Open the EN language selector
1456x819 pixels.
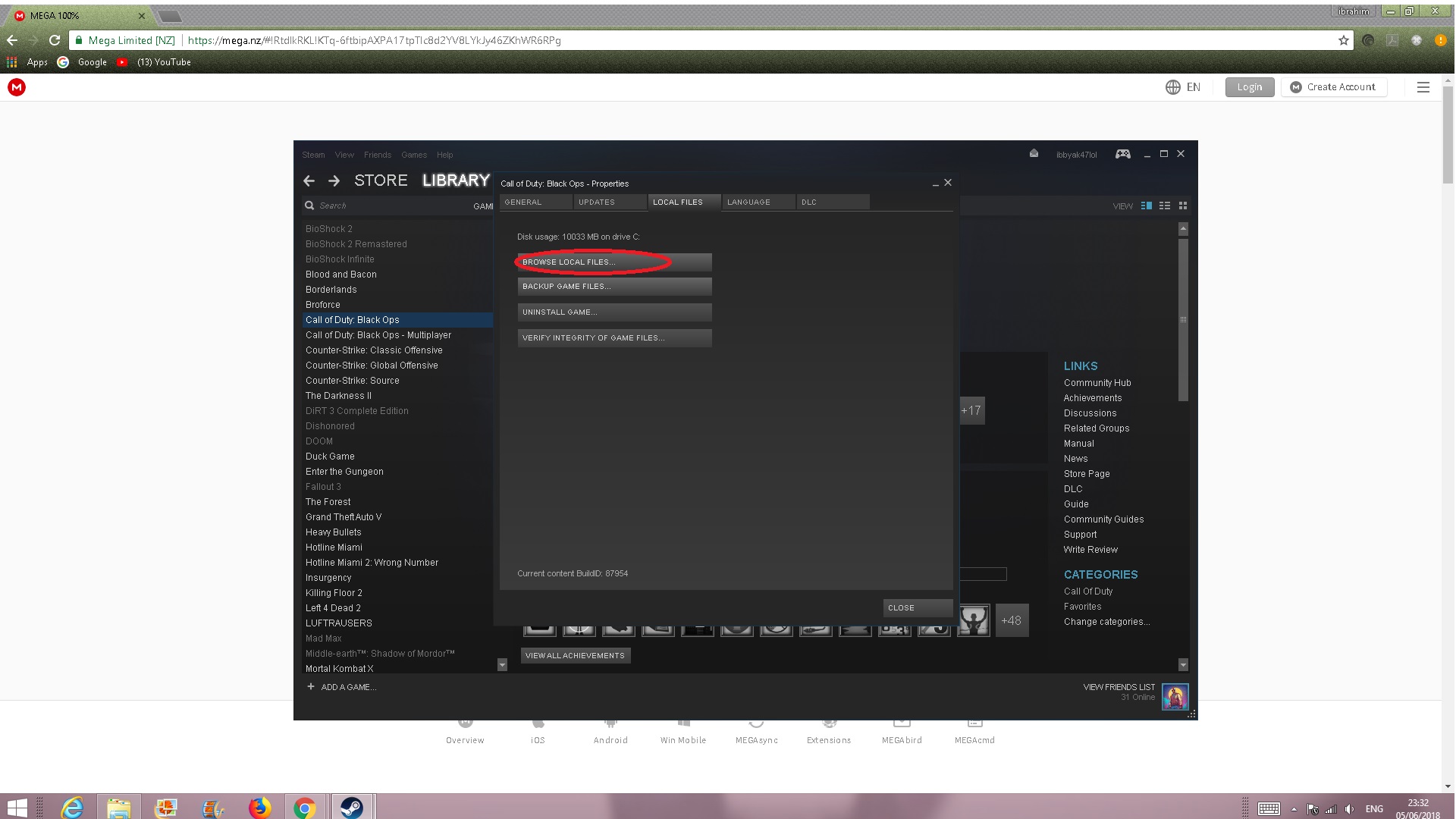[1183, 87]
